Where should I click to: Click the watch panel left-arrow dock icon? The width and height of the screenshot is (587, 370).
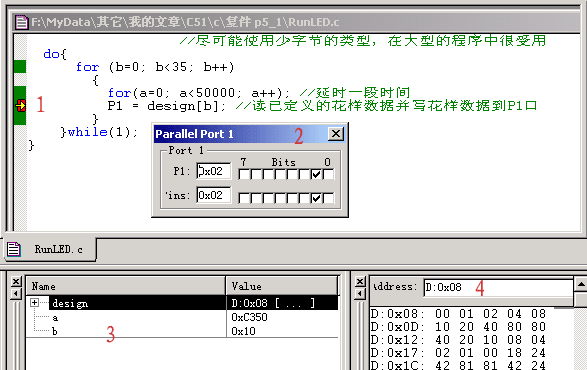pyautogui.click(x=16, y=294)
